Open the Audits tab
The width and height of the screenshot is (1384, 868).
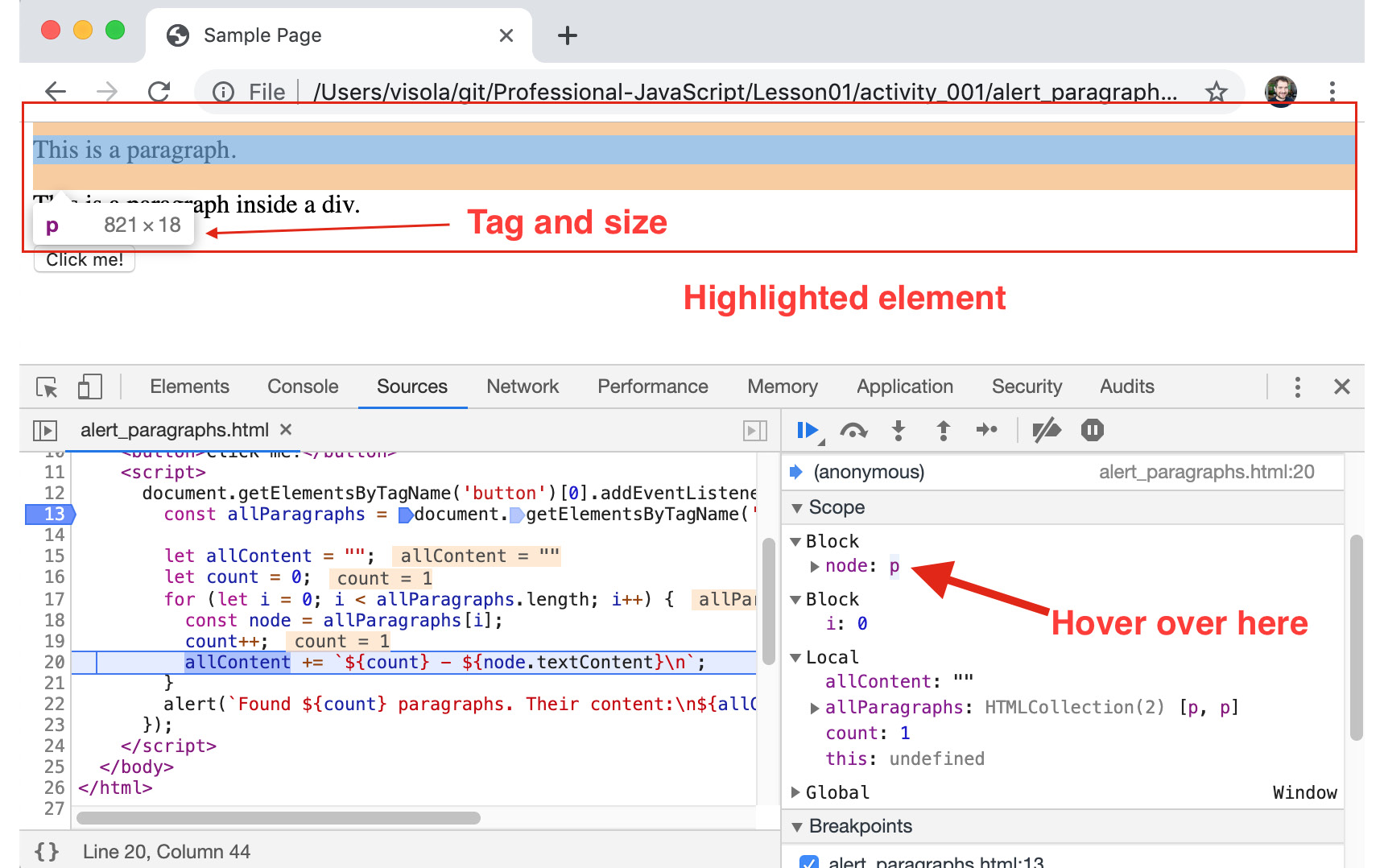[1127, 386]
